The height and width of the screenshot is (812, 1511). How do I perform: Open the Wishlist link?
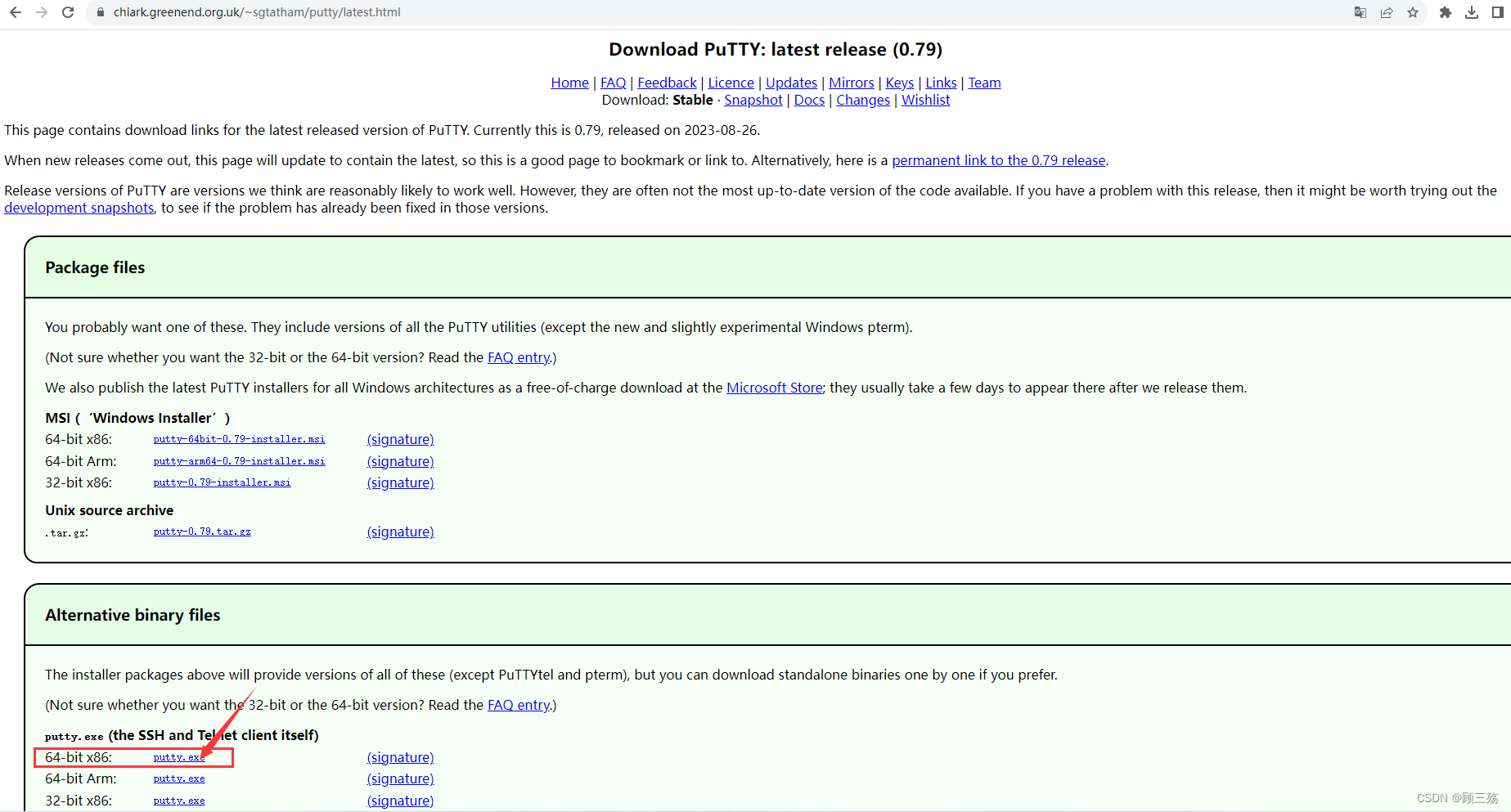tap(925, 100)
